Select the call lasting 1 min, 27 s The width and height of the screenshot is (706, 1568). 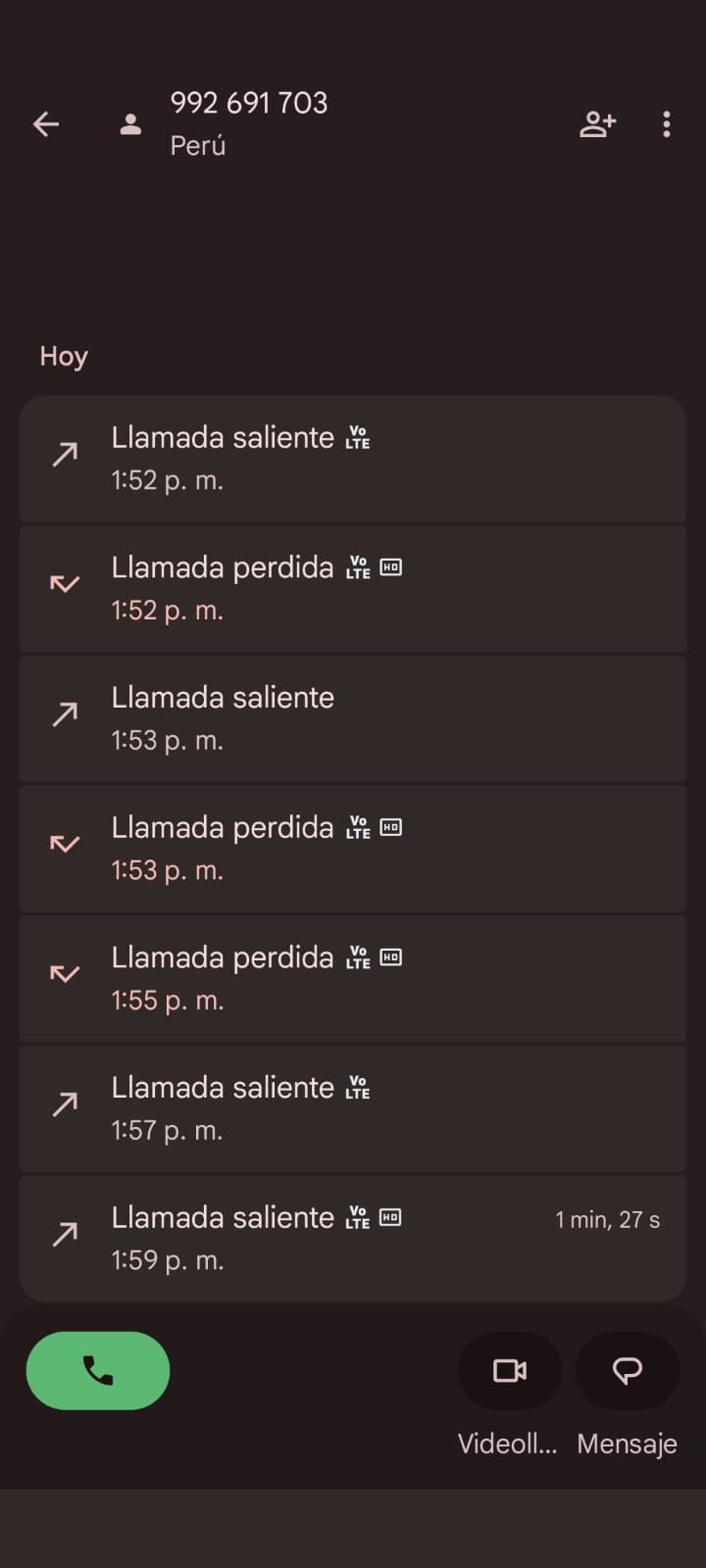353,1239
